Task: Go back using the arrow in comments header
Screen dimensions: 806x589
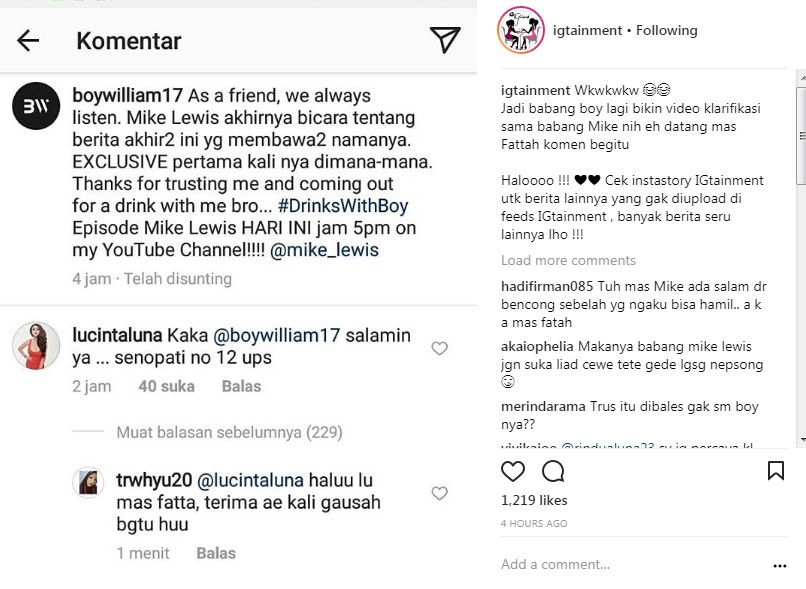Action: coord(28,41)
